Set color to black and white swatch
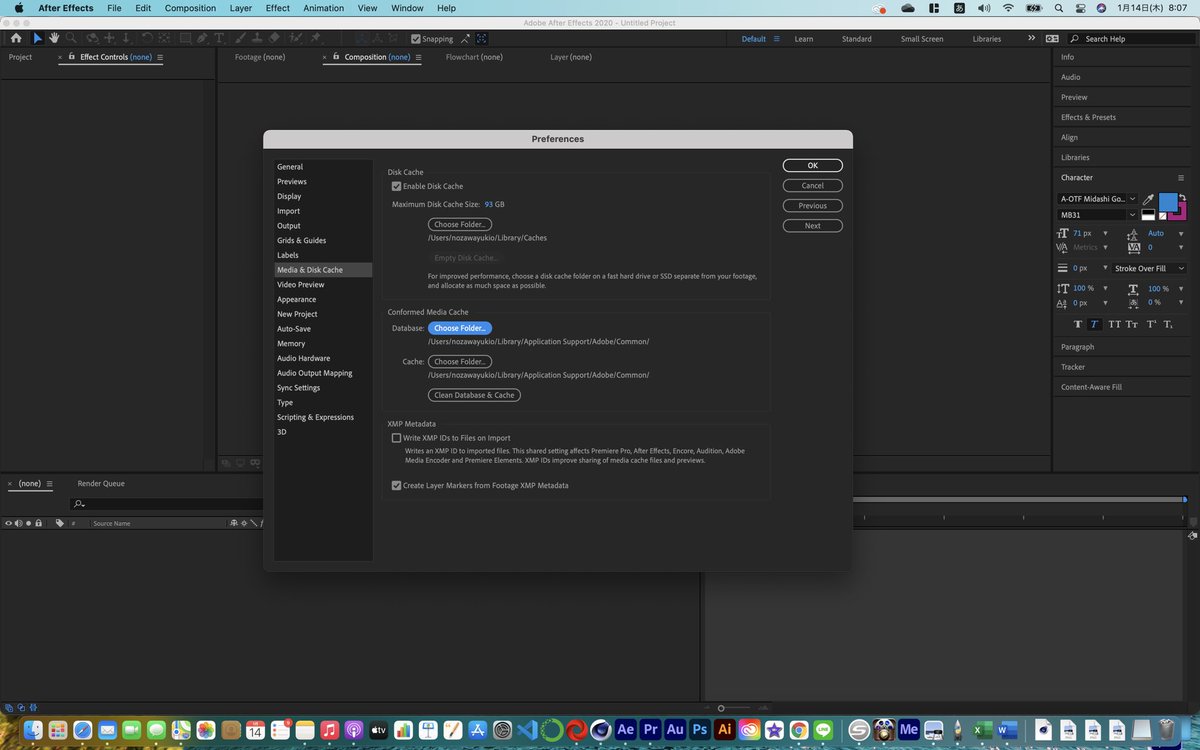1200x750 pixels. (1148, 215)
